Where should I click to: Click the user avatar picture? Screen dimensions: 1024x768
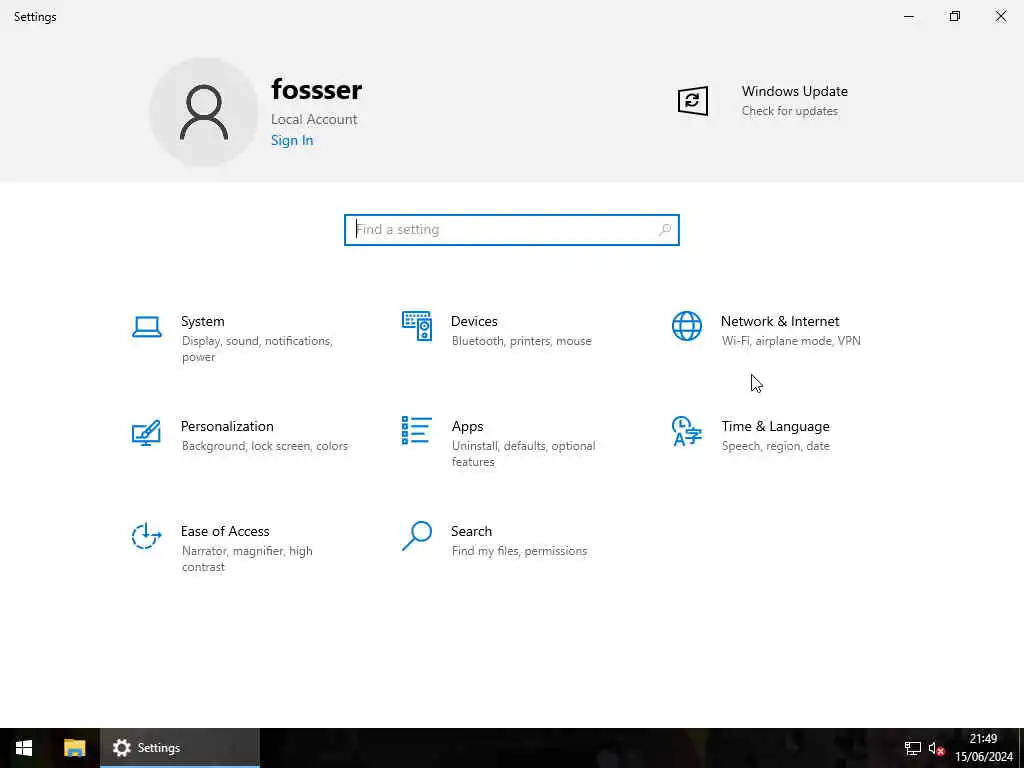click(x=204, y=112)
